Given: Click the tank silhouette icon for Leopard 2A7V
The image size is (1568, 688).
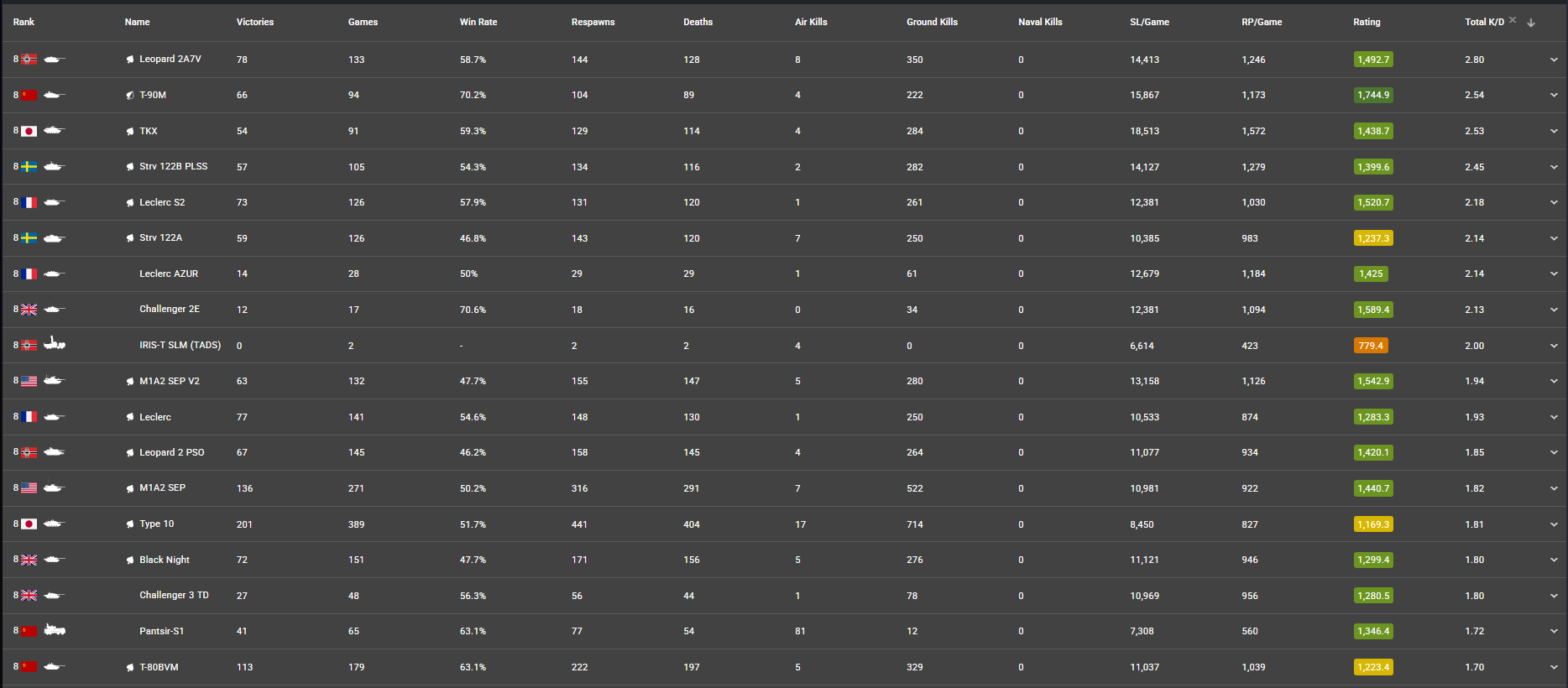Looking at the screenshot, I should (x=54, y=60).
